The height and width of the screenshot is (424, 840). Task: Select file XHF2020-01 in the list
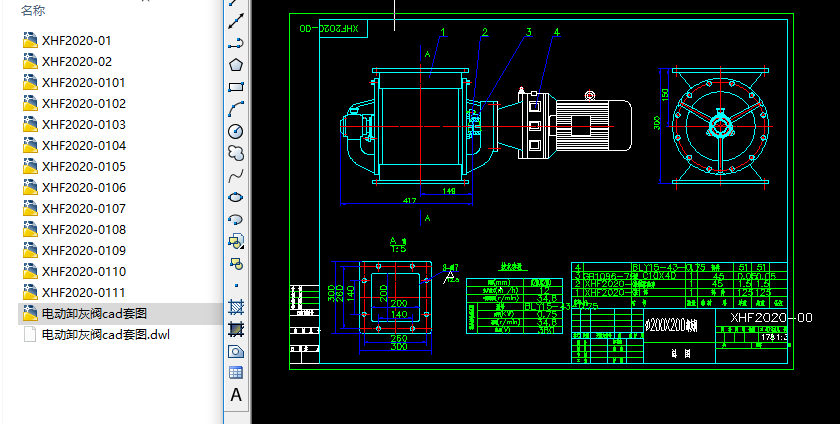76,41
